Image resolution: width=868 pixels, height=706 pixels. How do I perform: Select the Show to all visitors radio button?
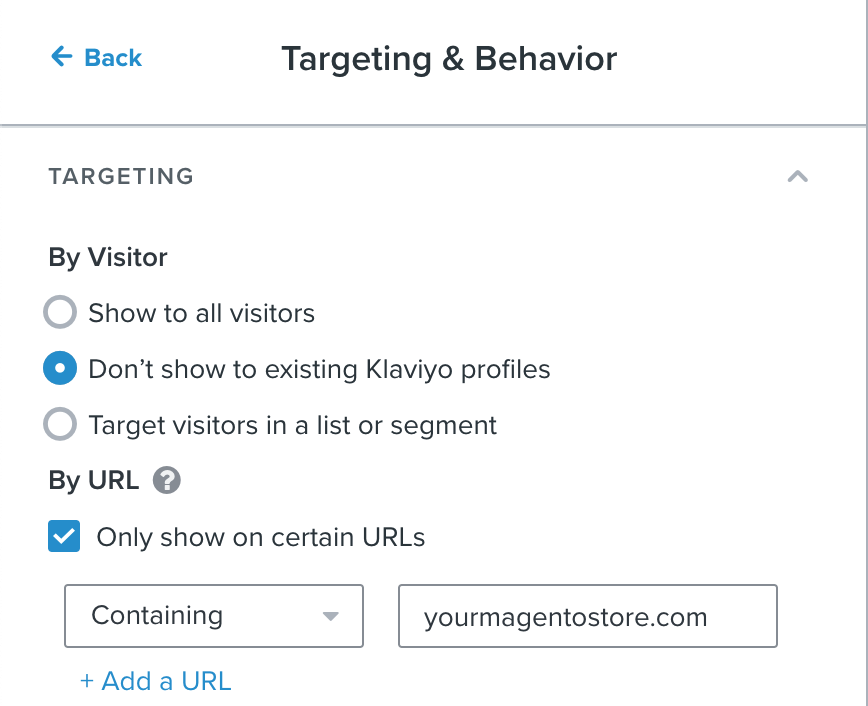point(60,313)
